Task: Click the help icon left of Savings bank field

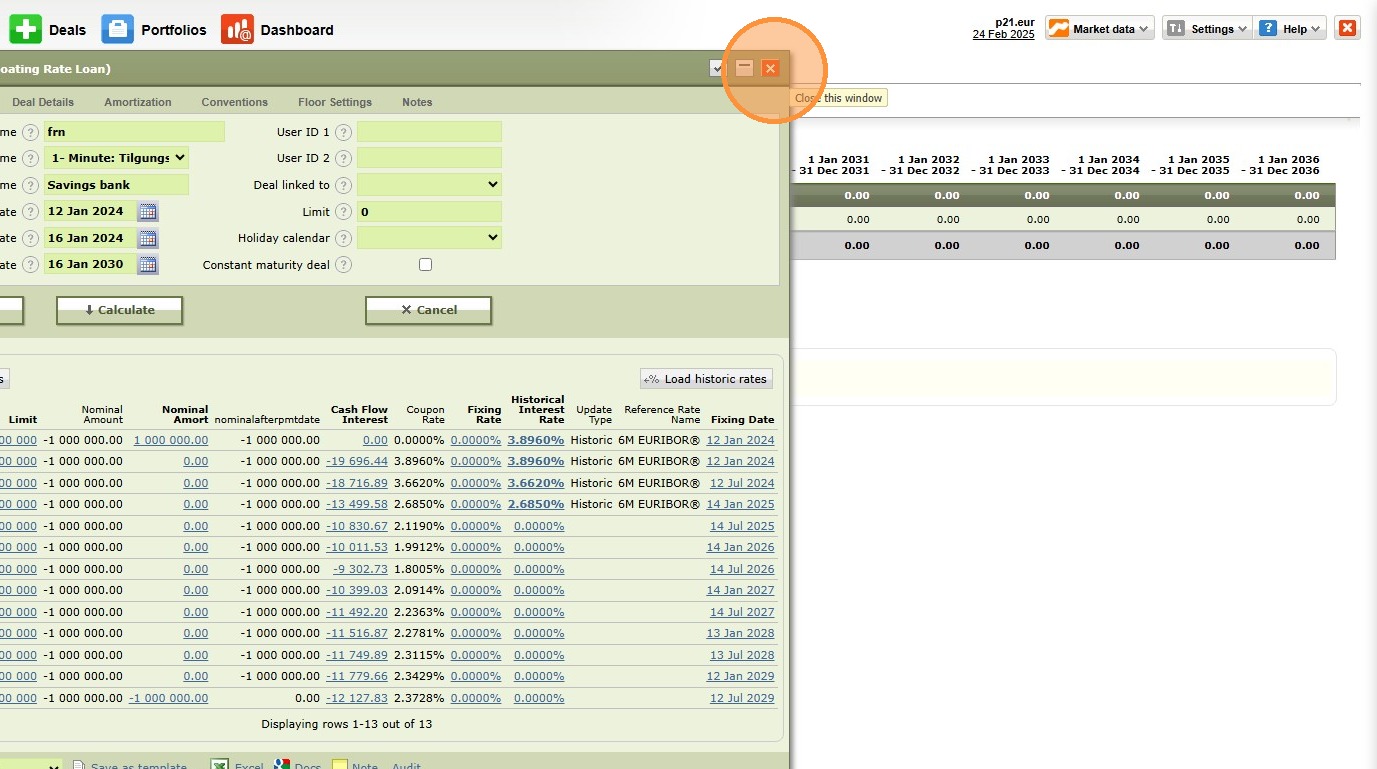Action: [x=30, y=185]
